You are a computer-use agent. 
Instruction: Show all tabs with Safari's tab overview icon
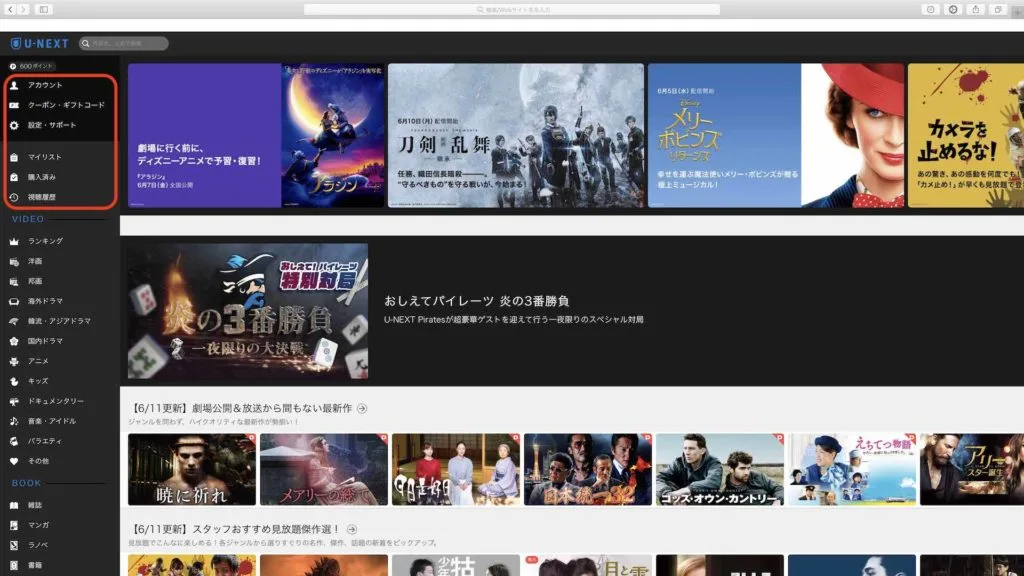click(x=998, y=10)
